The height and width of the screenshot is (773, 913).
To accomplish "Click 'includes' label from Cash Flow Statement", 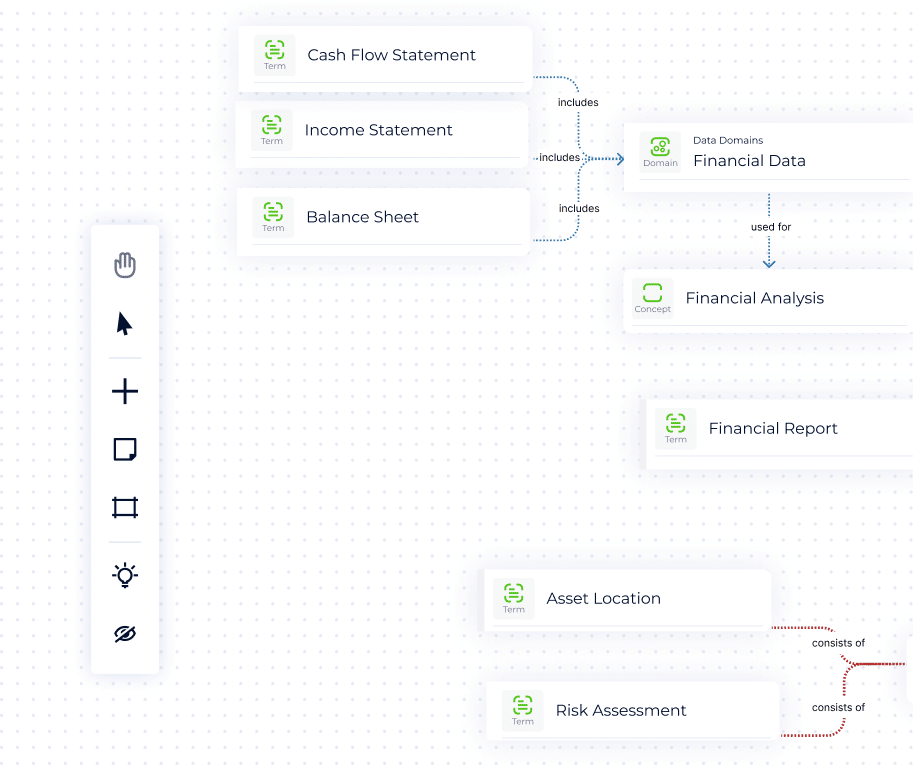I will [x=578, y=102].
